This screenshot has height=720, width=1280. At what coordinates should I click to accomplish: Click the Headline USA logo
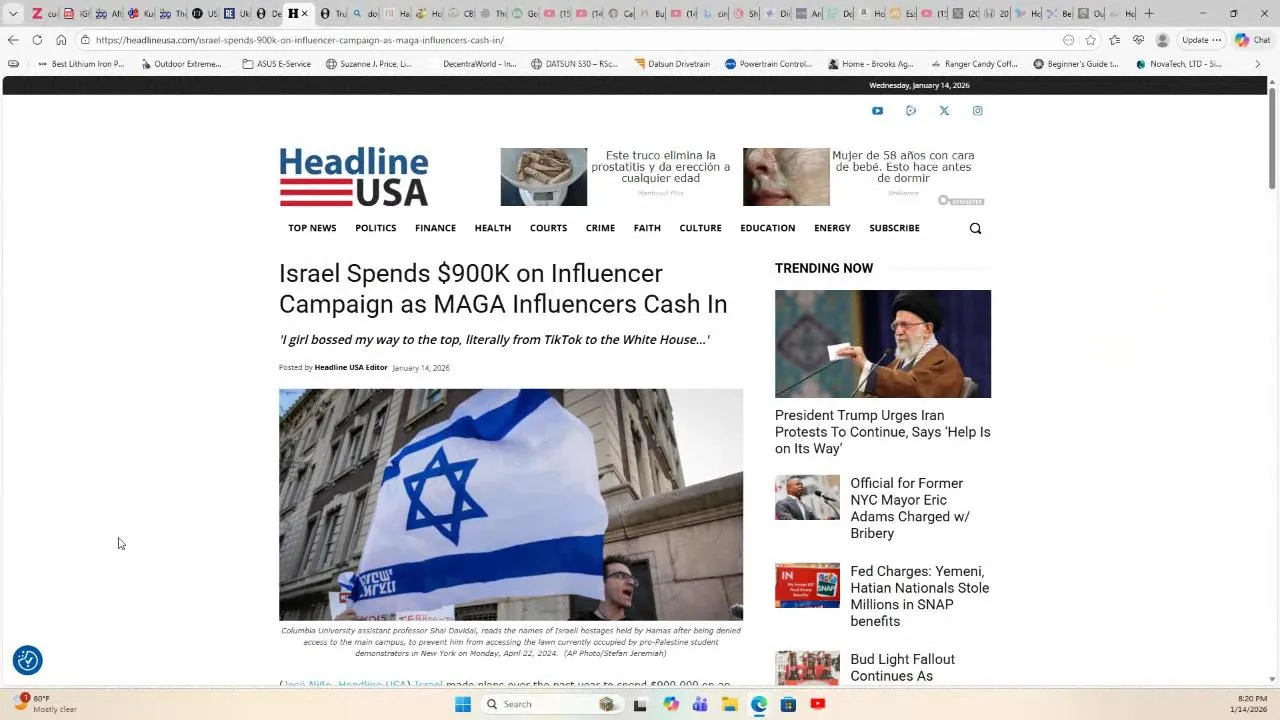pos(354,177)
